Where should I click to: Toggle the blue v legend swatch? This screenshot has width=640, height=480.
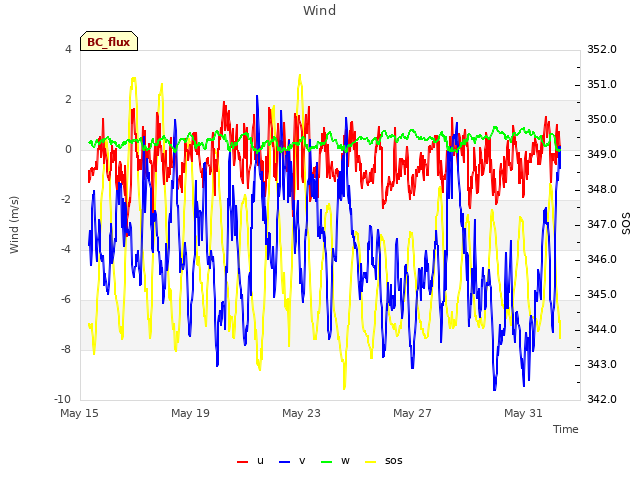[x=284, y=462]
